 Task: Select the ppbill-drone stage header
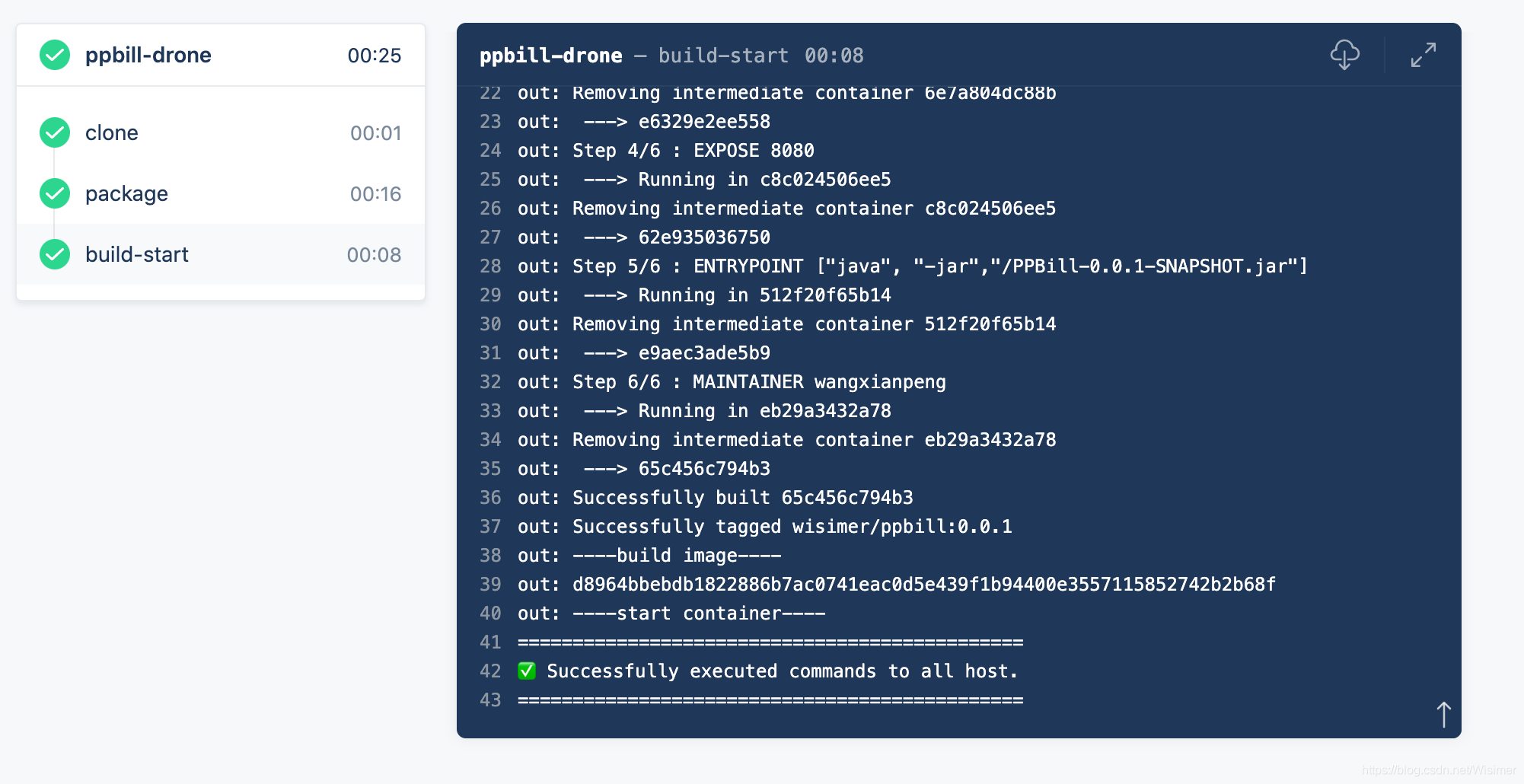[x=221, y=55]
